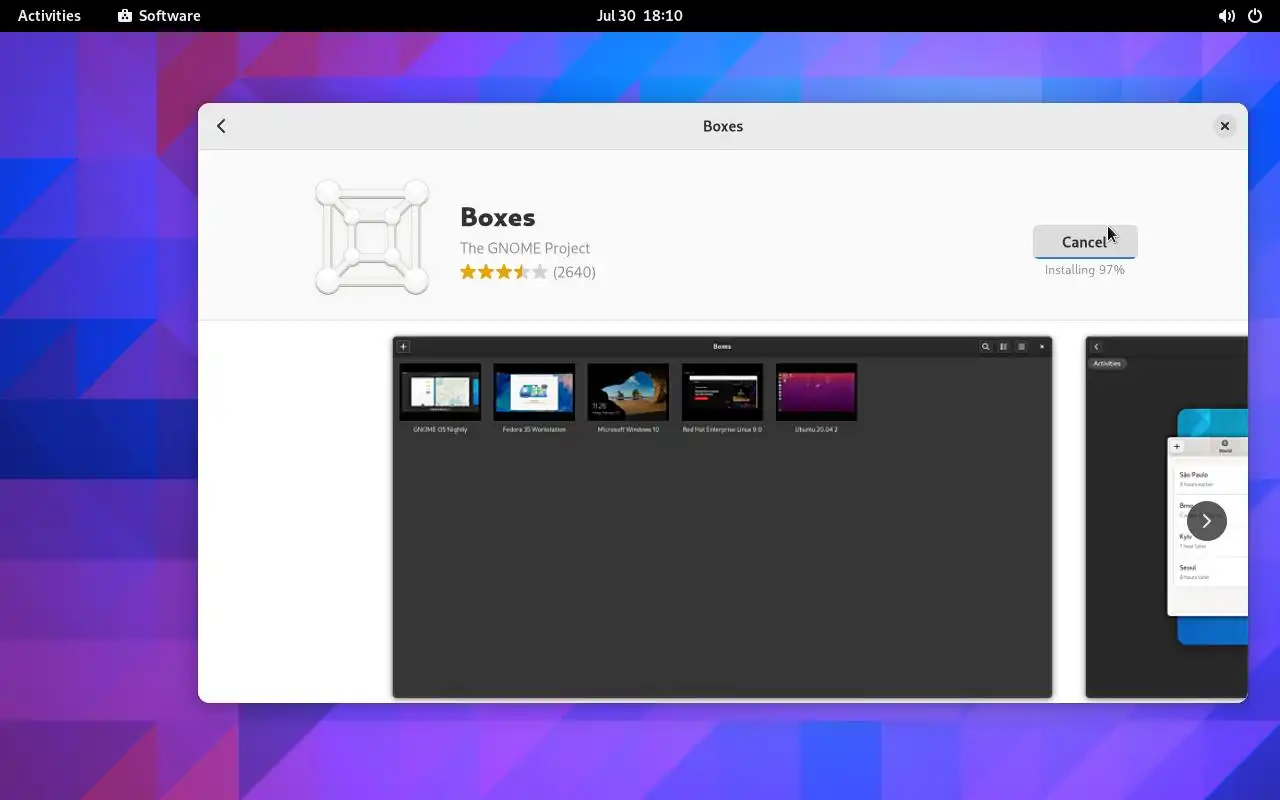The image size is (1280, 800).
Task: Open the Software app menu
Action: pos(159,16)
